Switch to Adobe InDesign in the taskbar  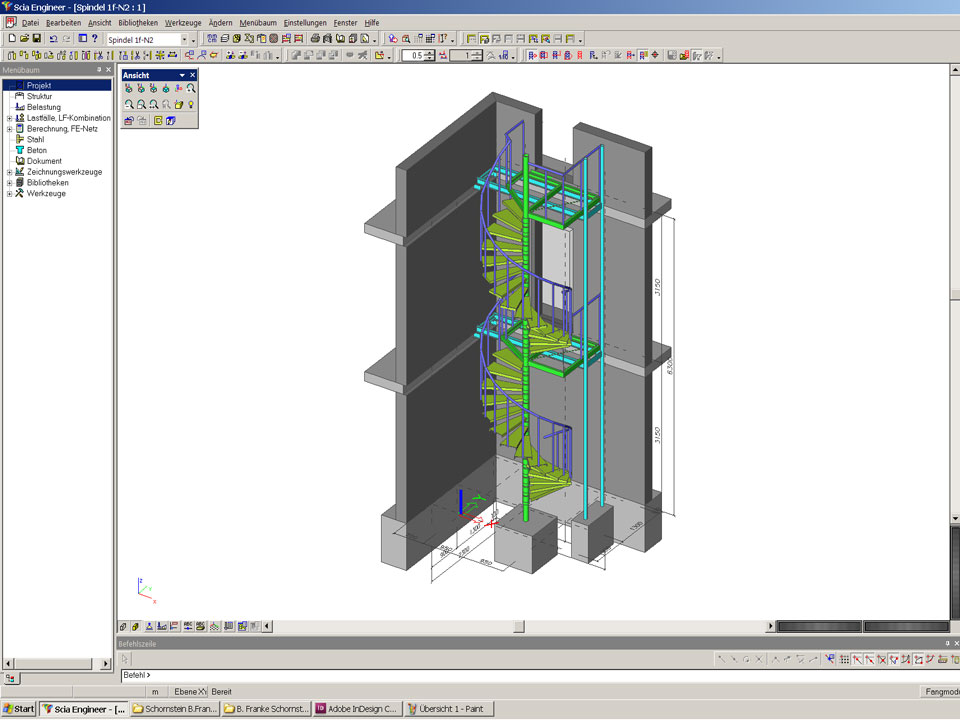357,709
